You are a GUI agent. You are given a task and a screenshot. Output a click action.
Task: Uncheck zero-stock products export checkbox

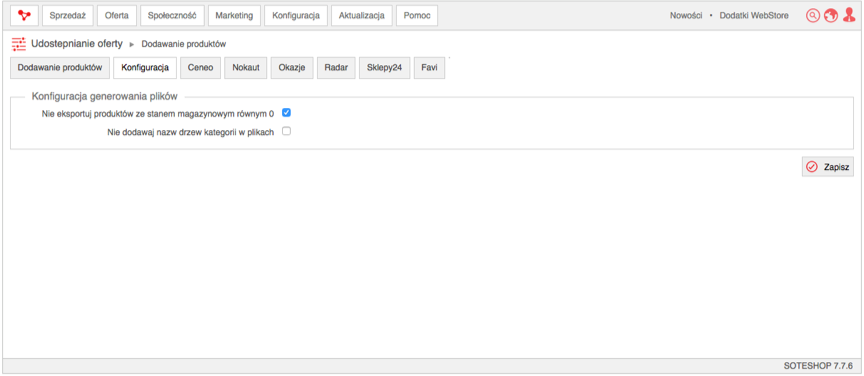tap(287, 112)
